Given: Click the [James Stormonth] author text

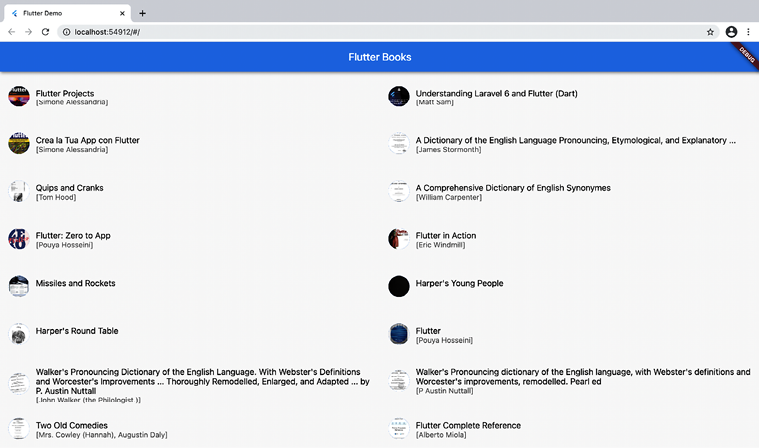Looking at the screenshot, I should click(x=448, y=149).
